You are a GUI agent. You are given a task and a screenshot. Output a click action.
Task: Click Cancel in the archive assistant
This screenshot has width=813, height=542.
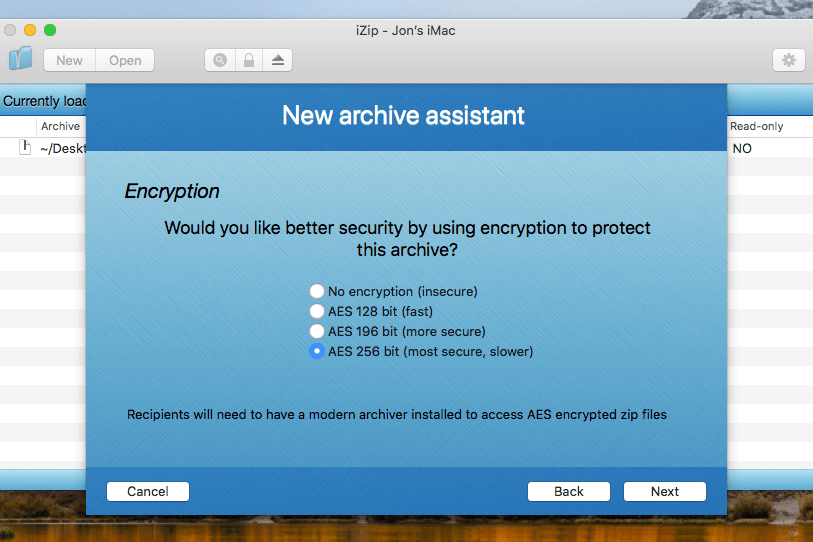tap(148, 491)
